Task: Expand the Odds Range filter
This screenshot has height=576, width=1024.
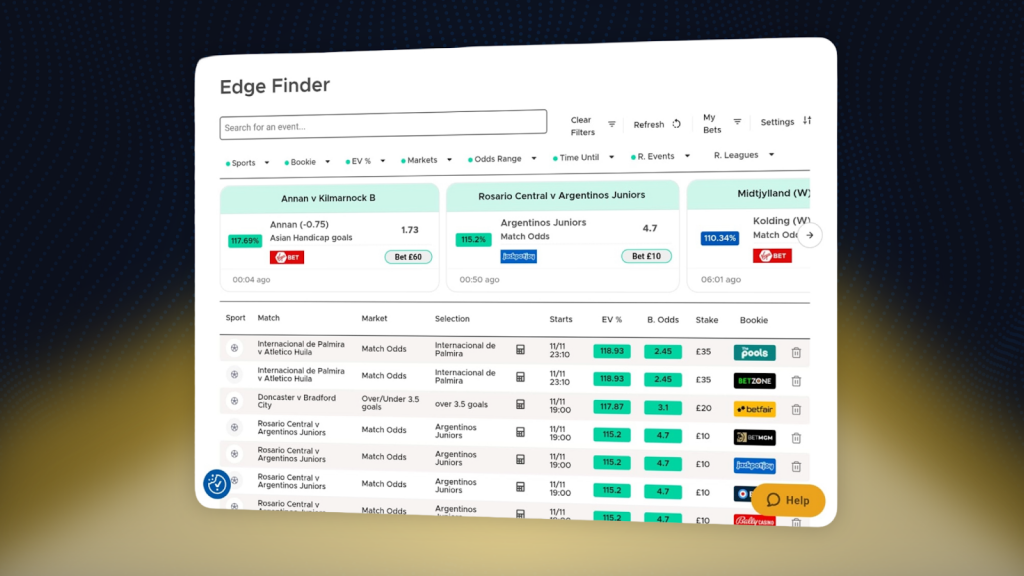Action: (x=498, y=158)
